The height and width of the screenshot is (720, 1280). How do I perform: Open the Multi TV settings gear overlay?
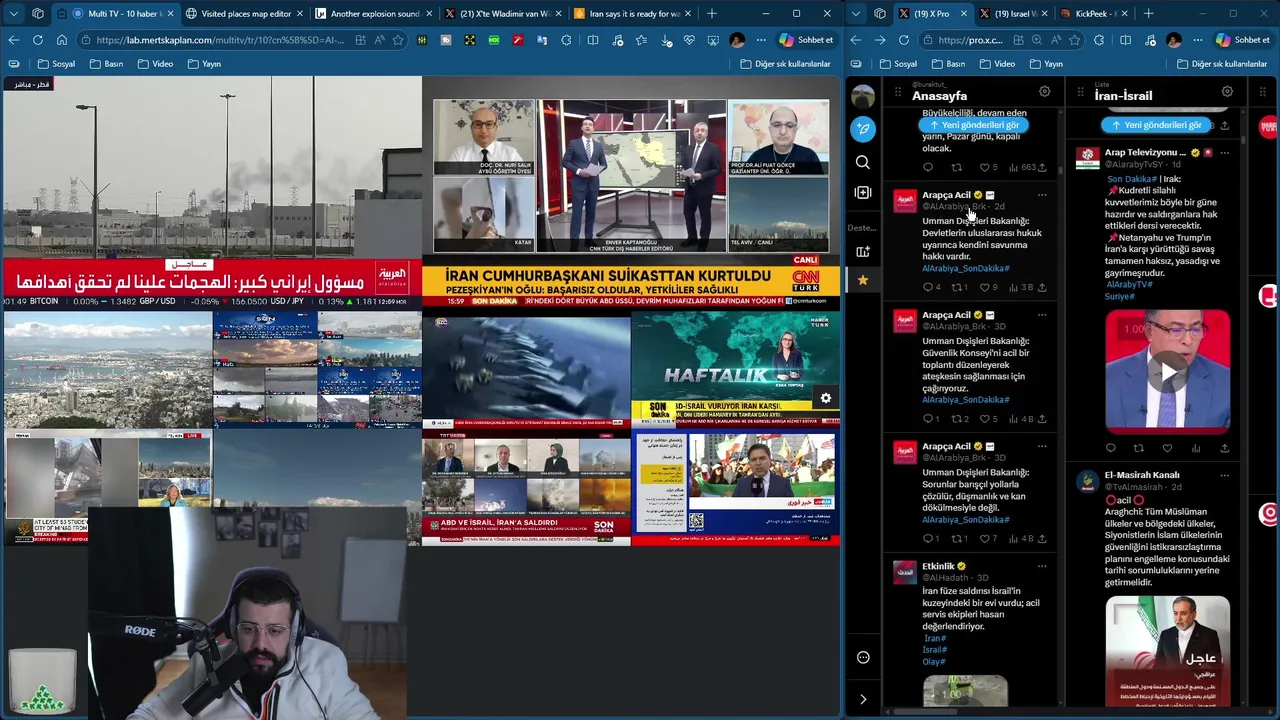[826, 398]
